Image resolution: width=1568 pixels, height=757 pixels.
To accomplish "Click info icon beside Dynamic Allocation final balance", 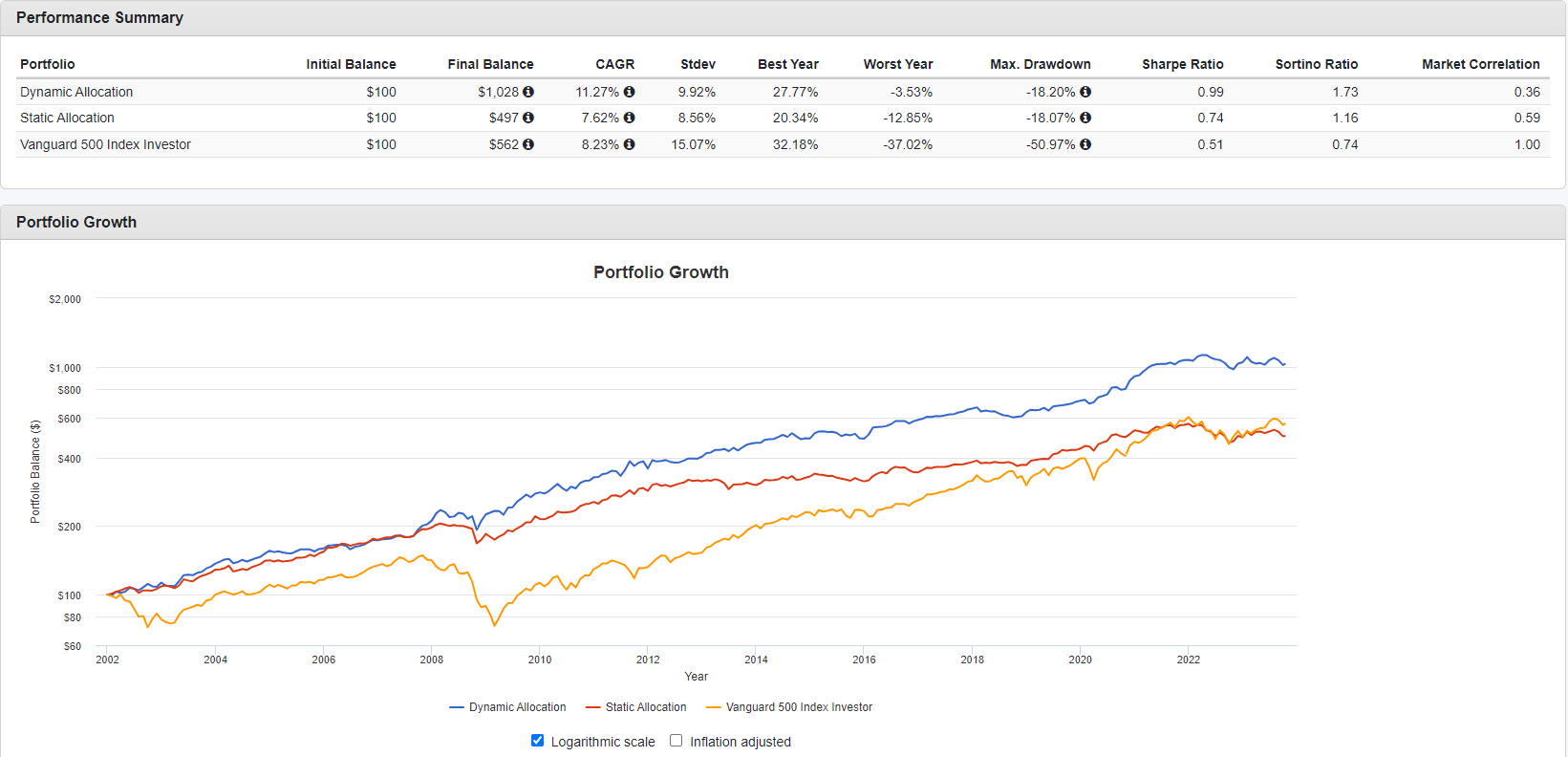I will (x=528, y=92).
